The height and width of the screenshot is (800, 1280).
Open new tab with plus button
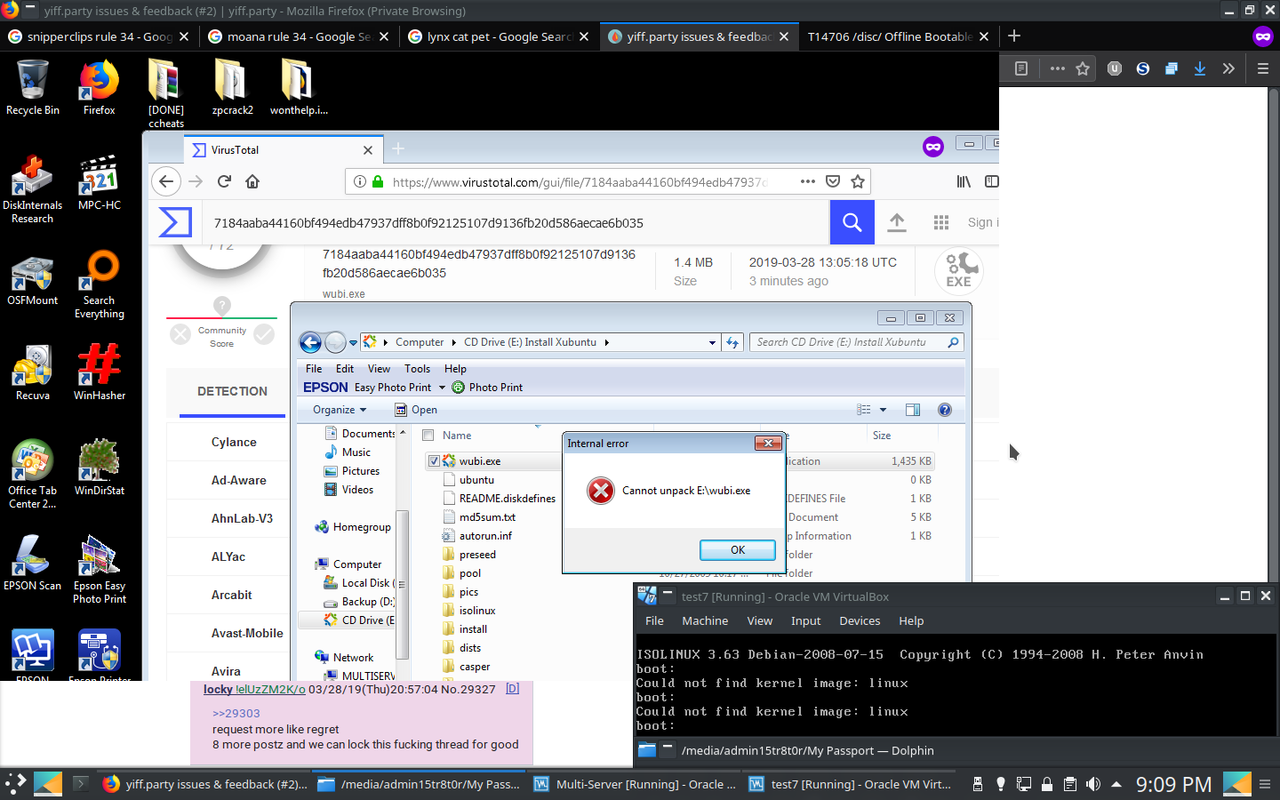pos(1014,36)
